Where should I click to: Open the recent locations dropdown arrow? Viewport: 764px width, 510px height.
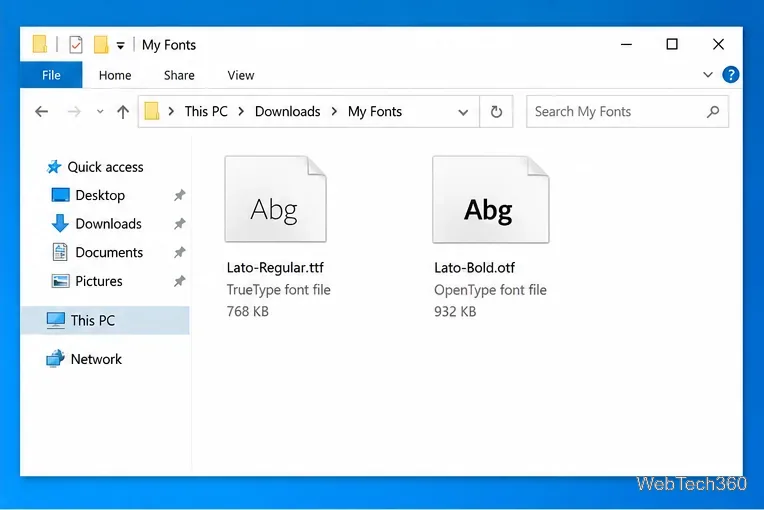pos(100,112)
